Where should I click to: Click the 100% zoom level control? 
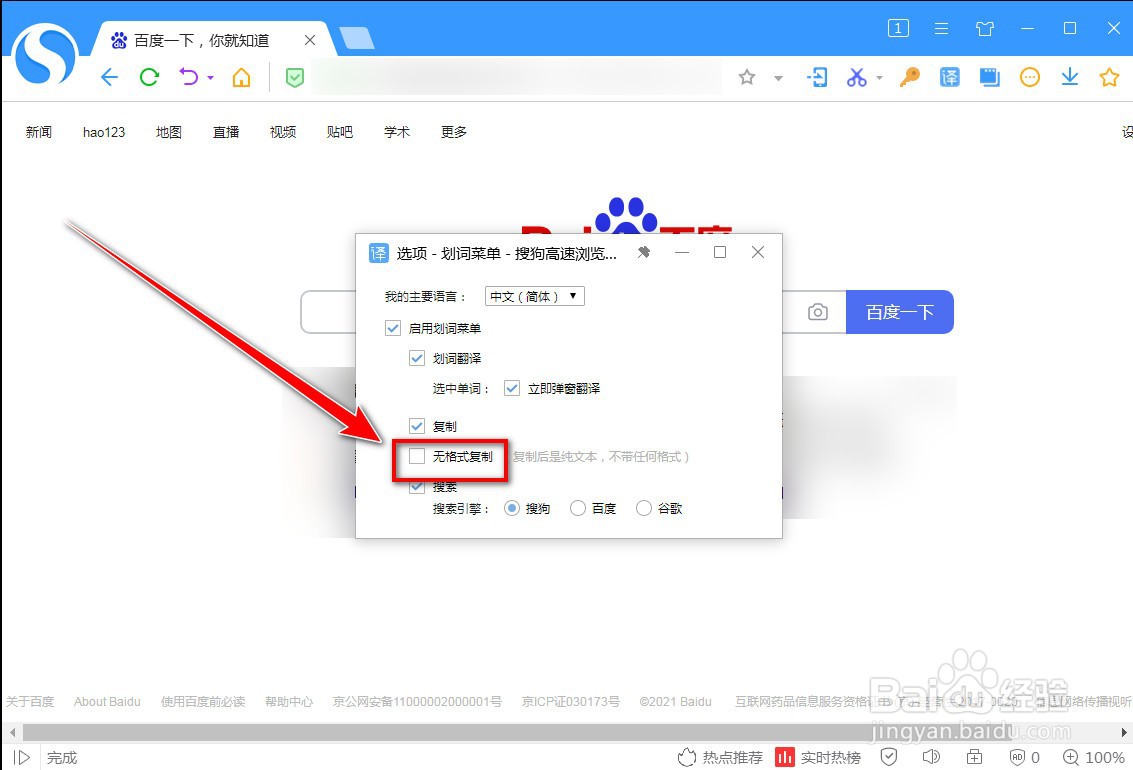point(1093,757)
